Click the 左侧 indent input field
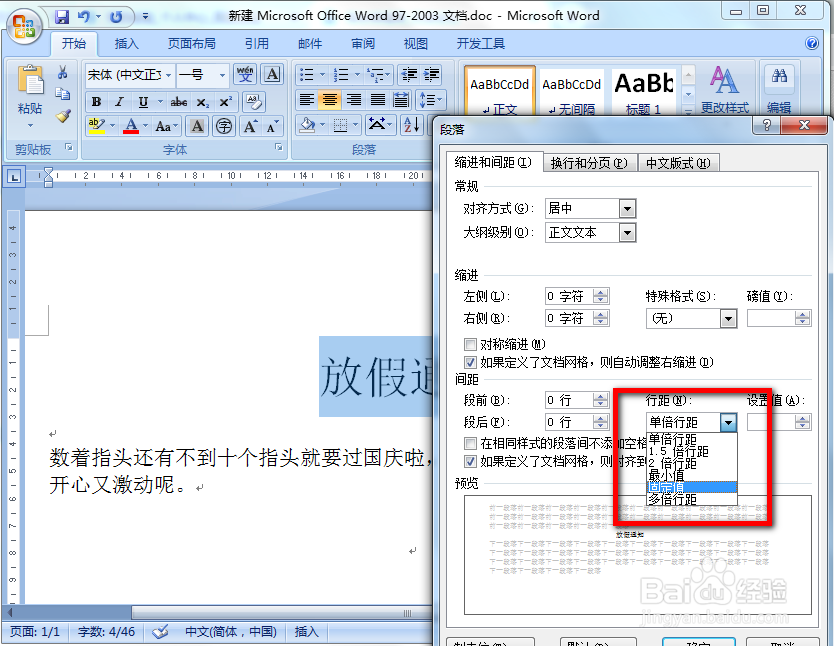834x646 pixels. coord(569,296)
